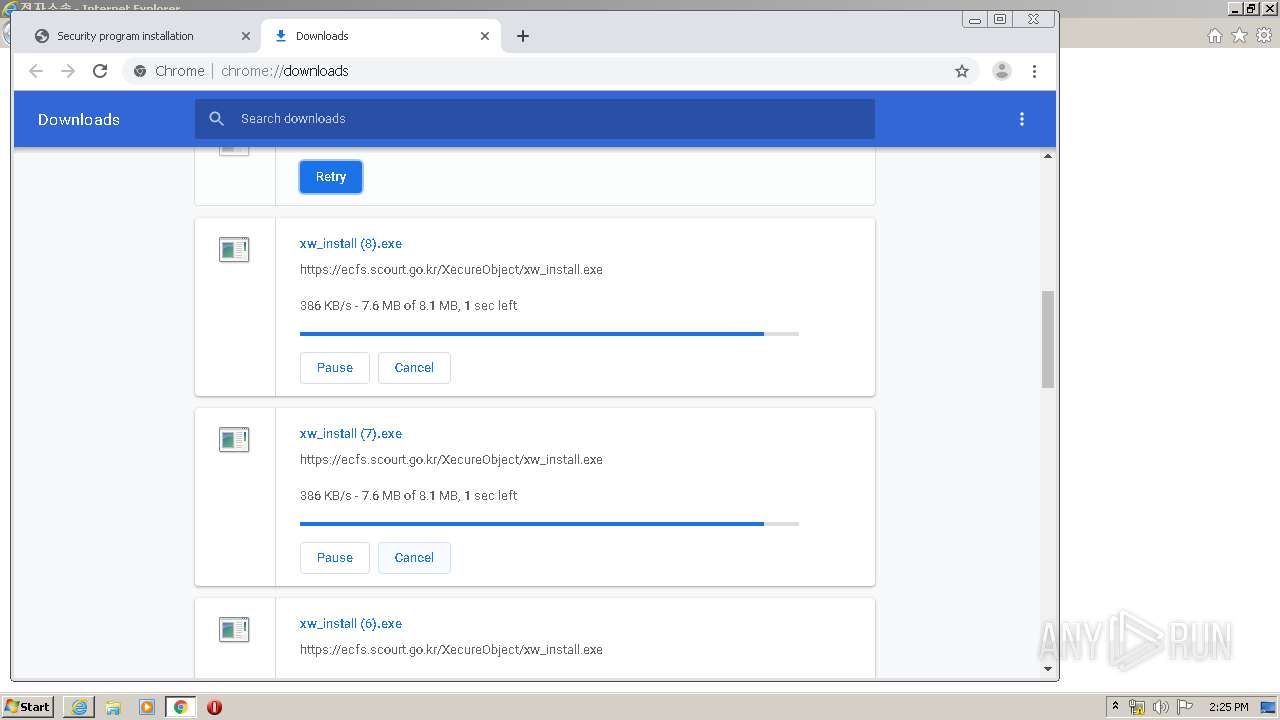
Task: Close the Security program installation tab
Action: [x=246, y=36]
